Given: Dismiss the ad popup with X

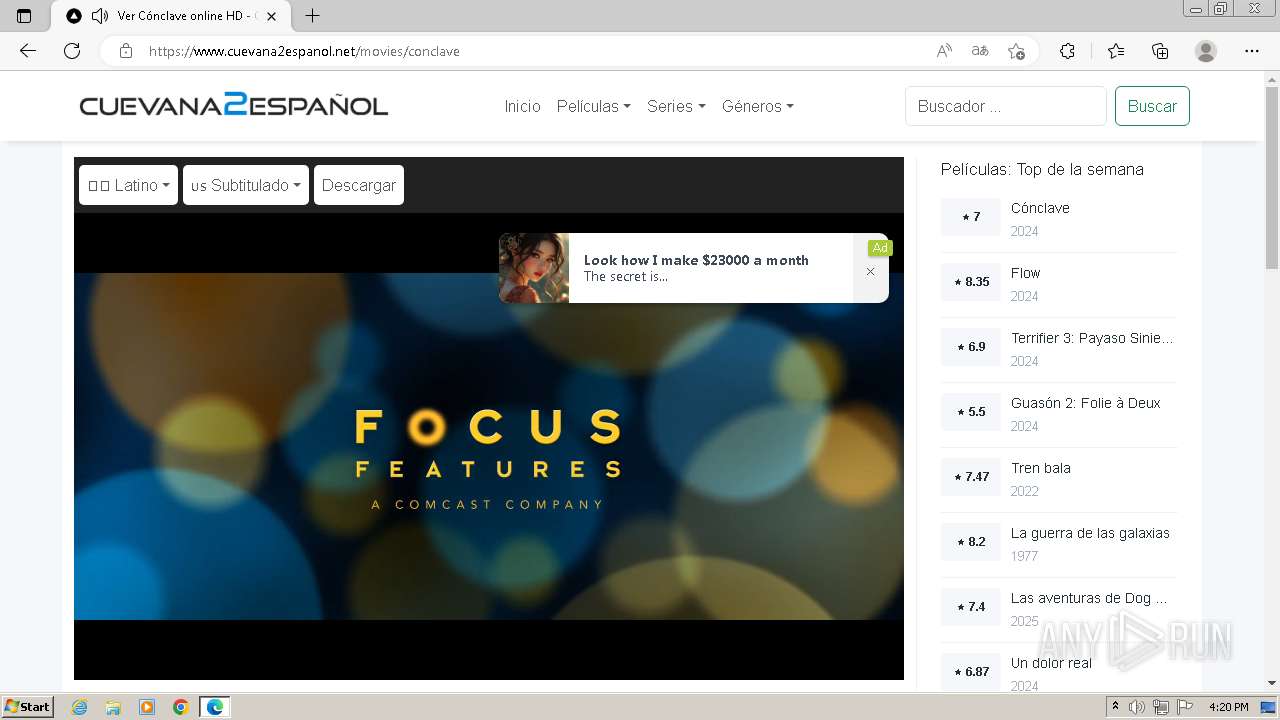Looking at the screenshot, I should pyautogui.click(x=870, y=271).
